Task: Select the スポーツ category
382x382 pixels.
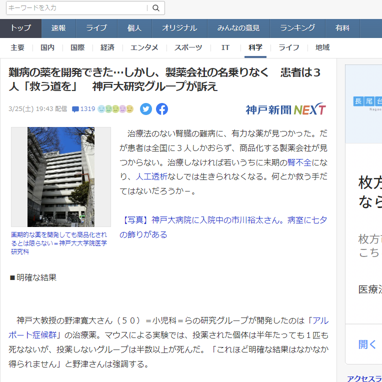Action: pyautogui.click(x=188, y=48)
